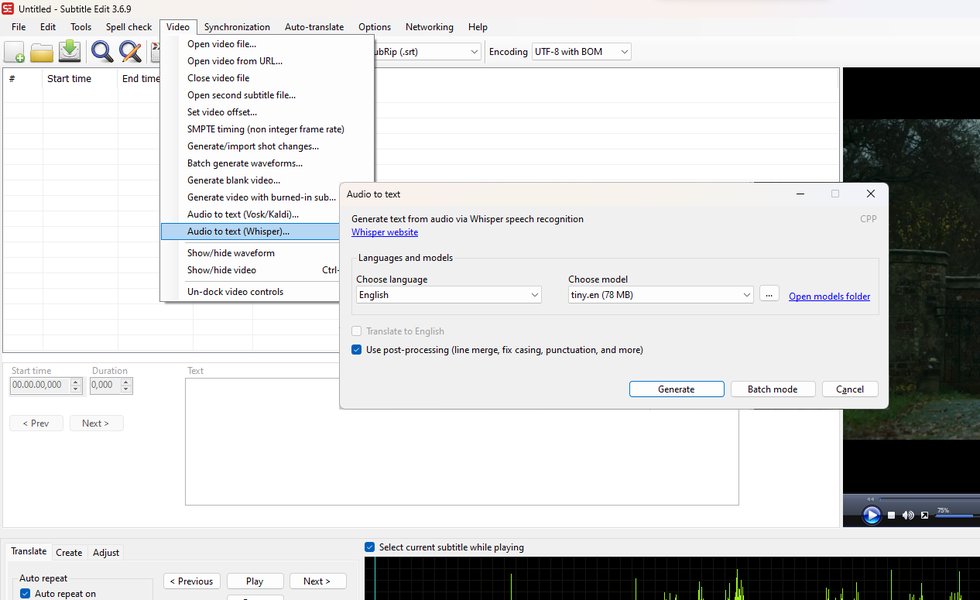
Task: Select Open second subtitle file...
Action: [x=267, y=95]
